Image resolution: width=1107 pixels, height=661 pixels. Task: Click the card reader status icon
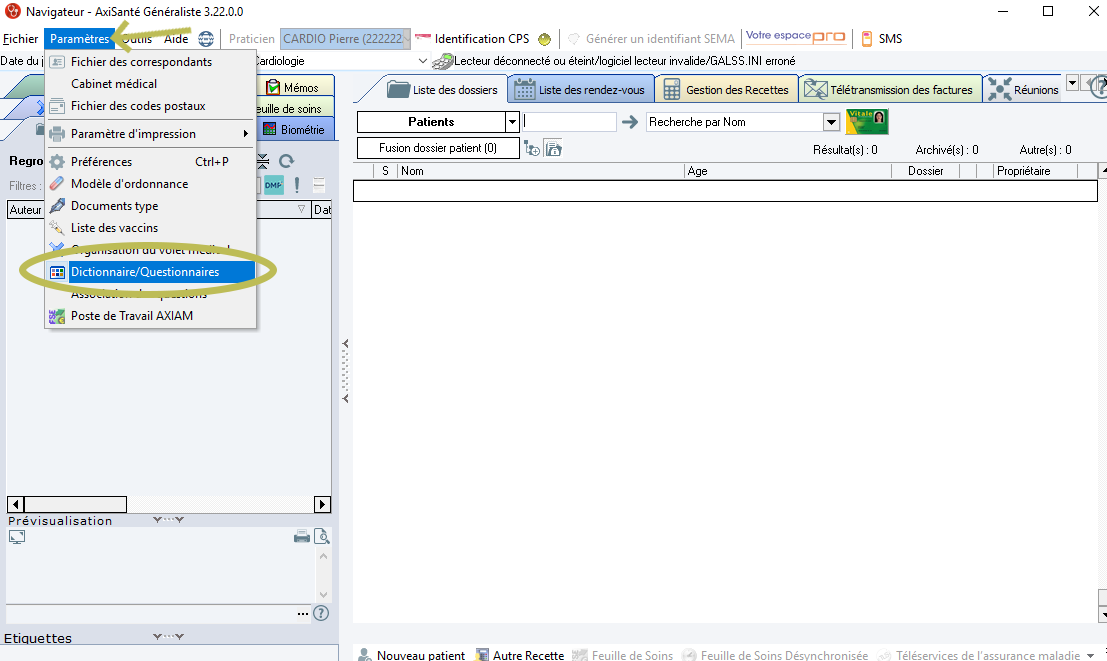[442, 61]
